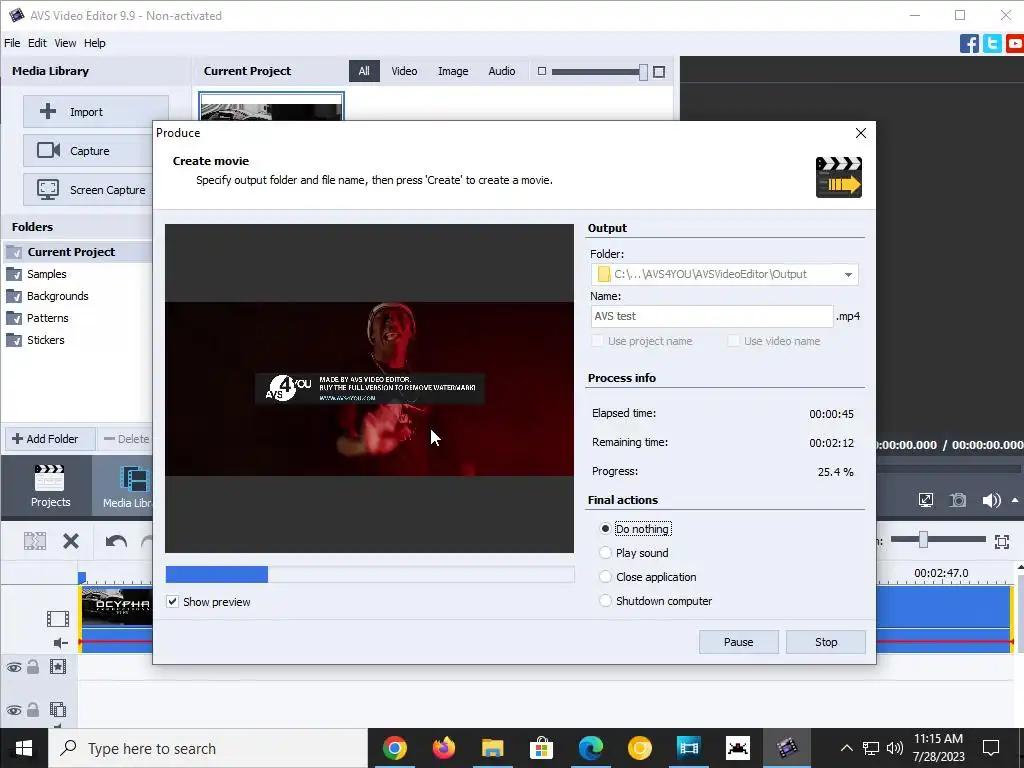Click the snapshot camera icon in preview

click(957, 500)
